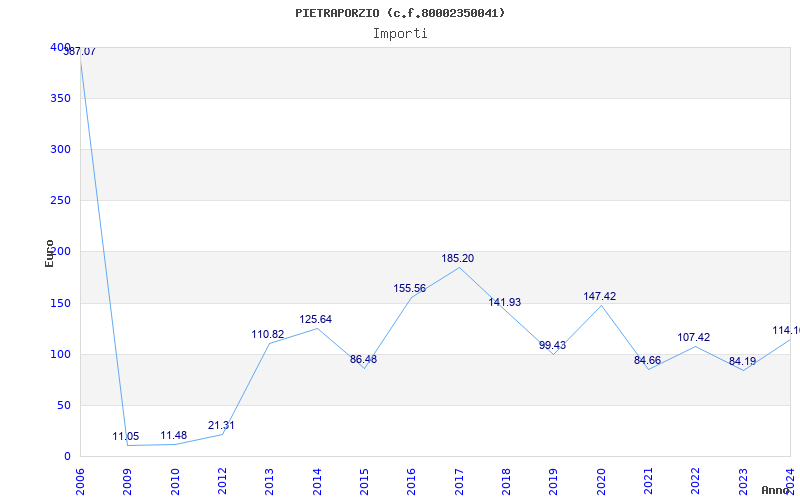Click the 84.66 data label for 2021
Viewport: 800px width, 500px height.
647,361
